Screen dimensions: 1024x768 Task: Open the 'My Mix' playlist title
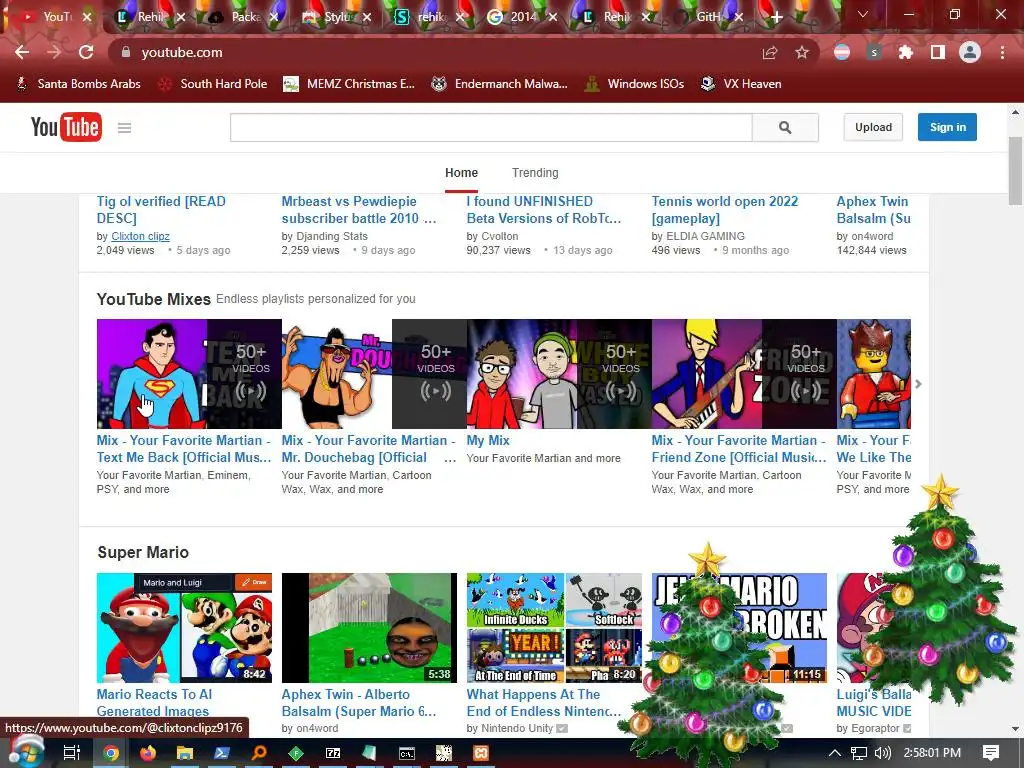tap(488, 441)
